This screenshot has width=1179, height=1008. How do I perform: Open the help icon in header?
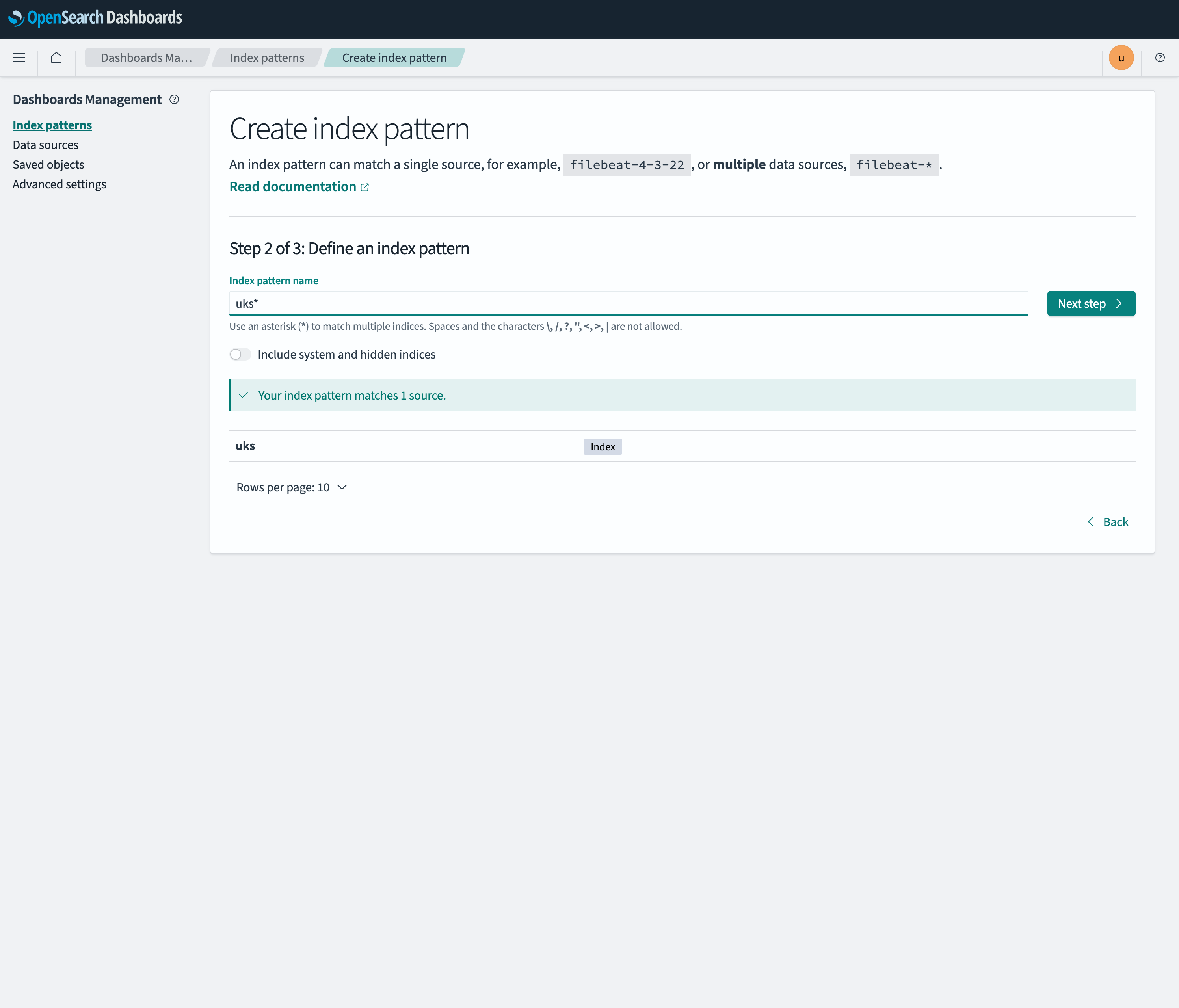(x=1160, y=58)
